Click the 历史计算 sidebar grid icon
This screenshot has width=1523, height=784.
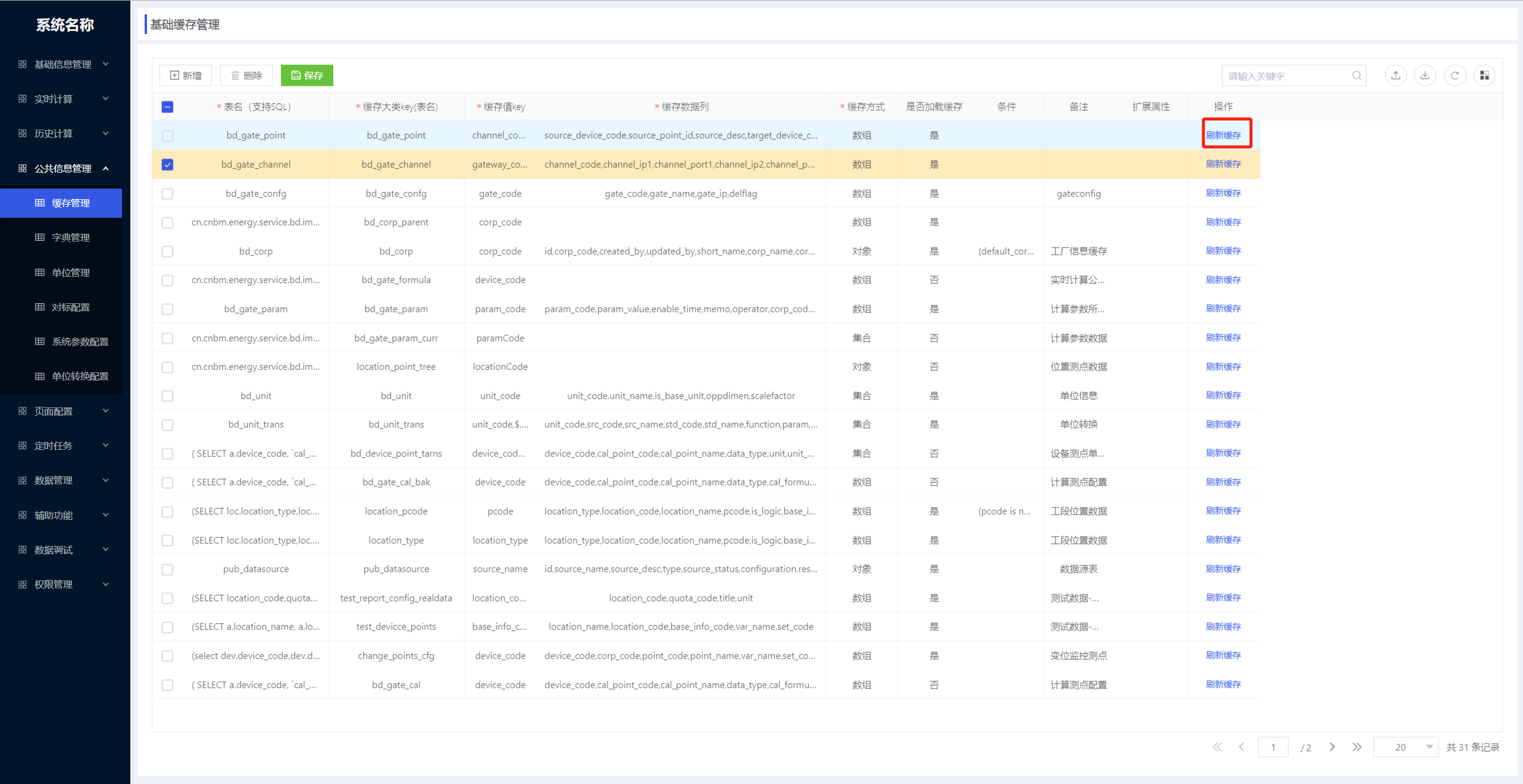coord(23,133)
